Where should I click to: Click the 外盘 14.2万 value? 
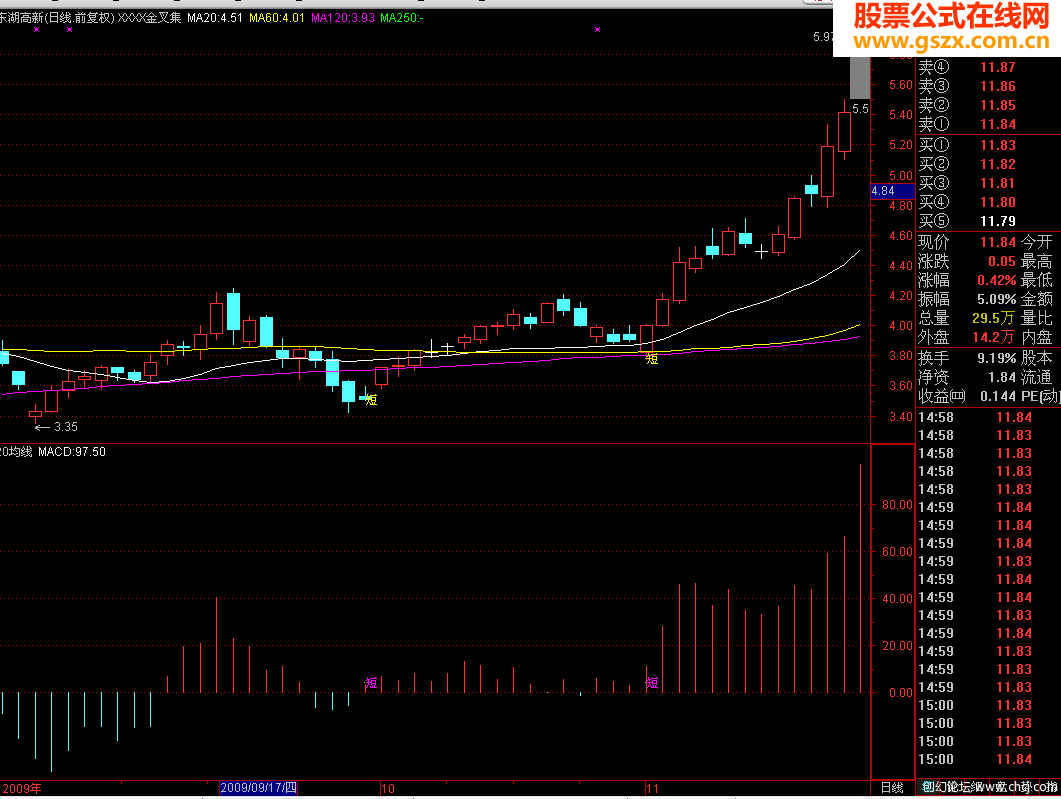(993, 337)
